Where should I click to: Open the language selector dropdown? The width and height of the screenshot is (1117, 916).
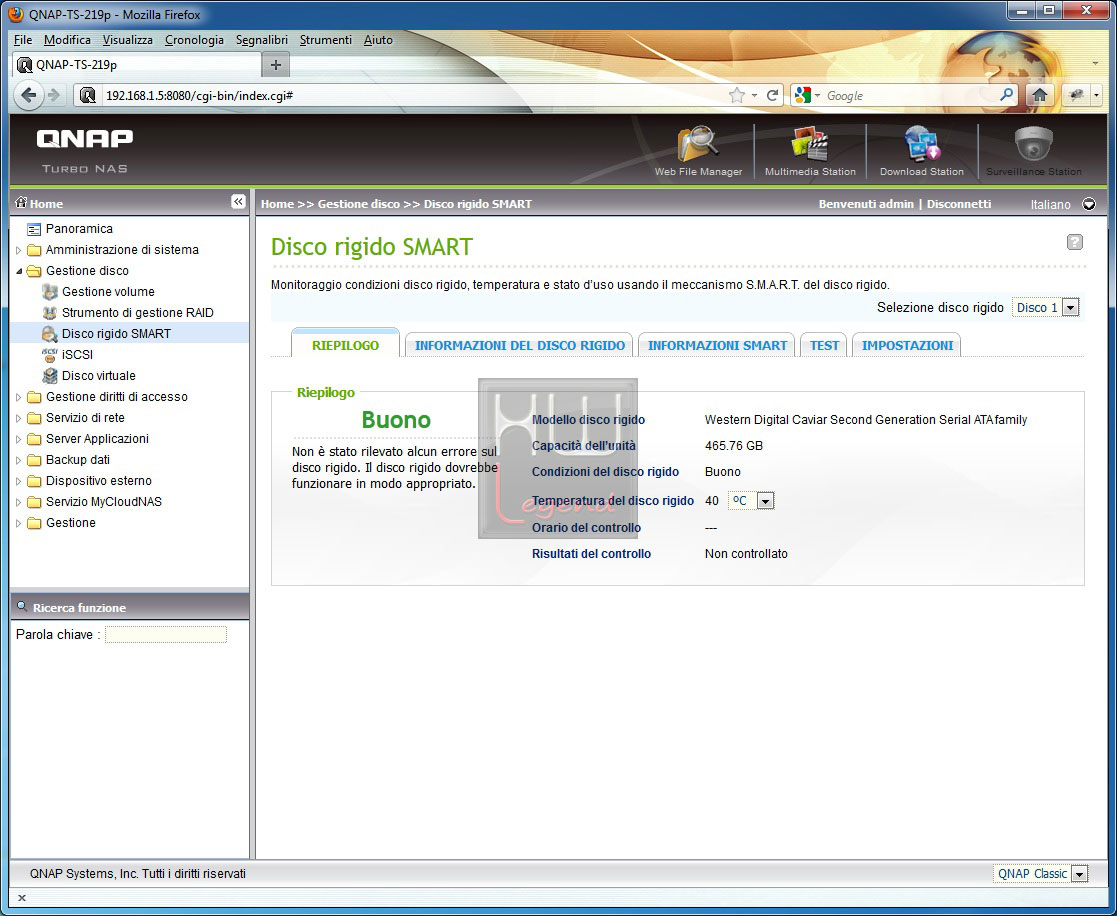click(1089, 204)
